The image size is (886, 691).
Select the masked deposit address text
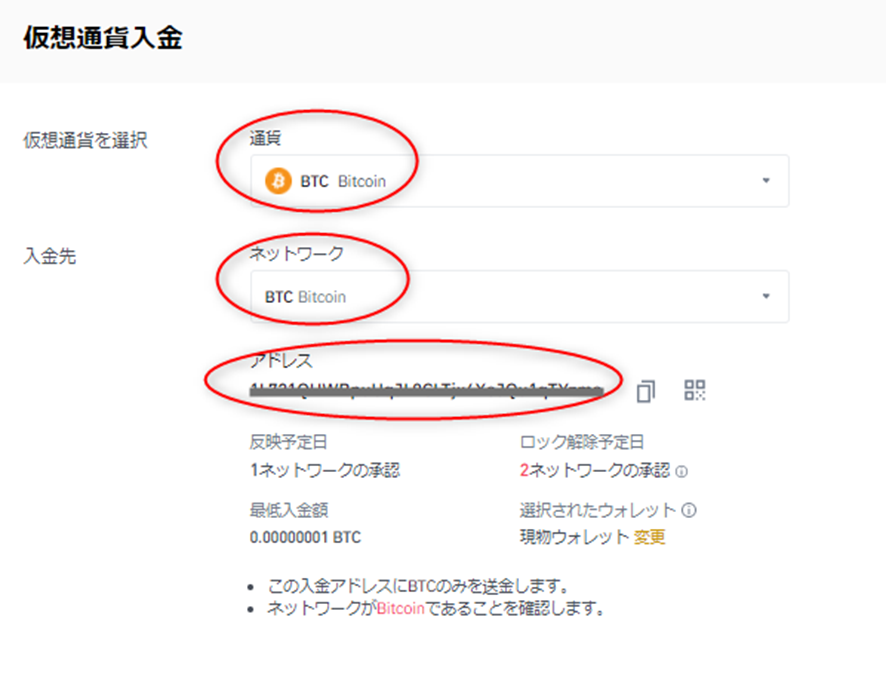[x=427, y=389]
